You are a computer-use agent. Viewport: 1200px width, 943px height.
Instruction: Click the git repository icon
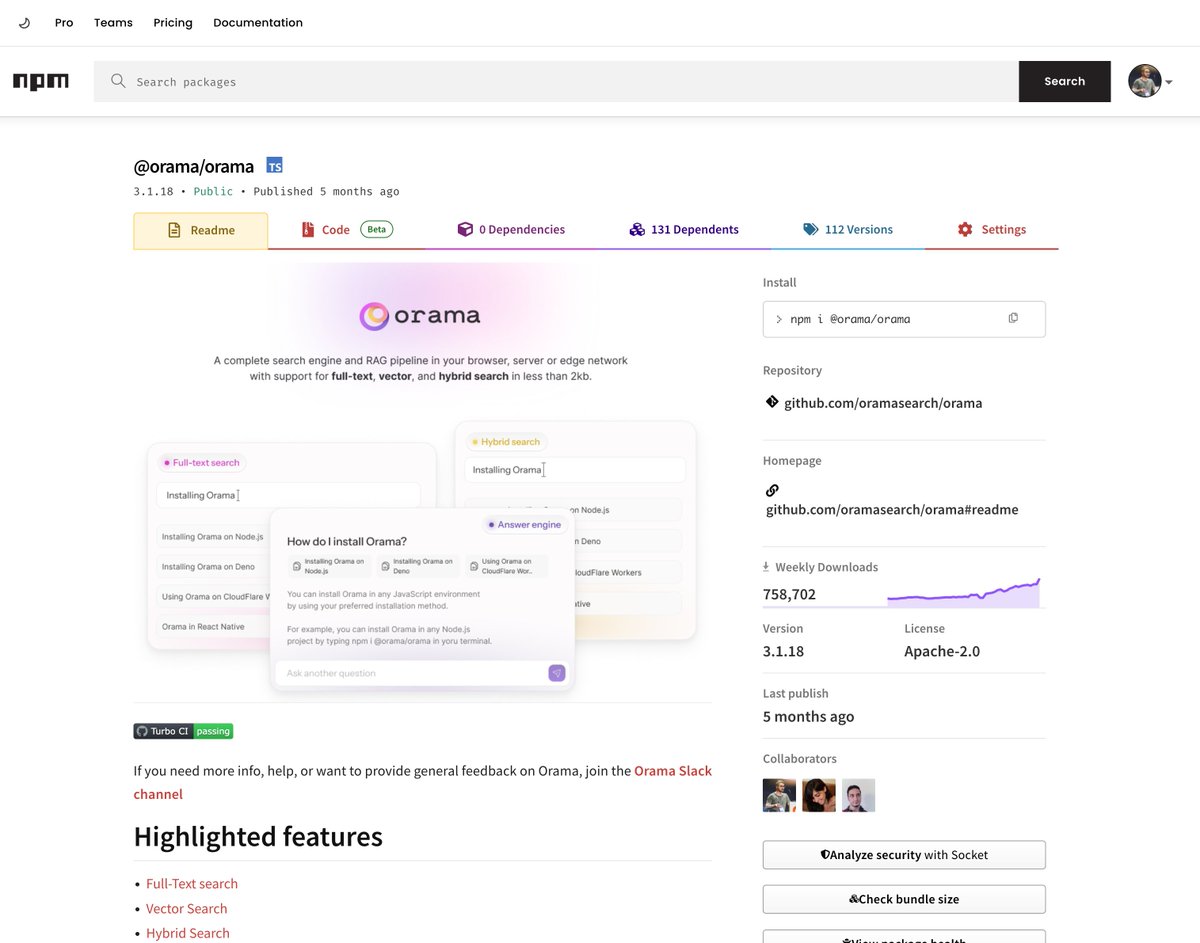(772, 402)
